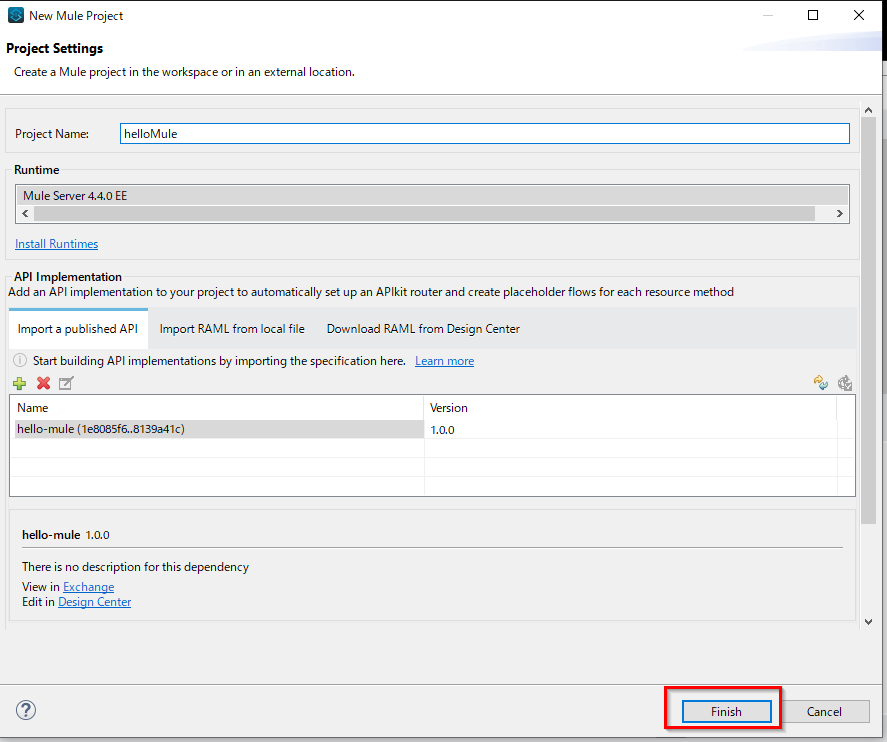The image size is (887, 742).
Task: Click the Mule logo in the title bar
Action: click(14, 15)
